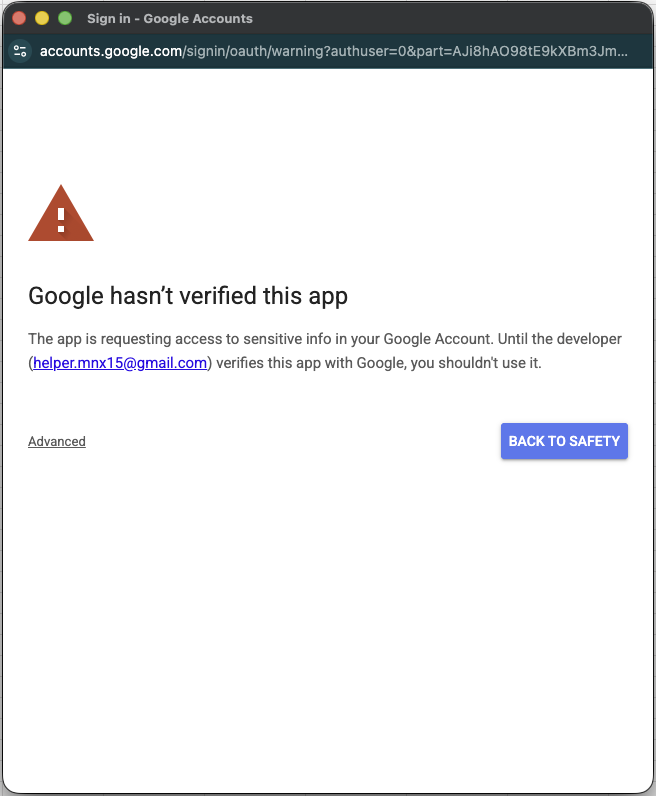The image size is (656, 796).
Task: Click the red warning triangle icon
Action: tap(61, 214)
